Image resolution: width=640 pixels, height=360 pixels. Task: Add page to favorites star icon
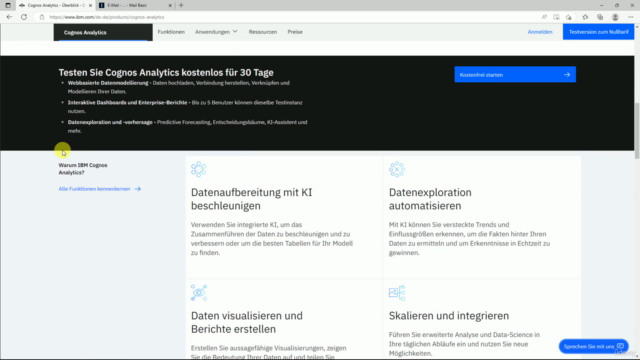point(569,17)
